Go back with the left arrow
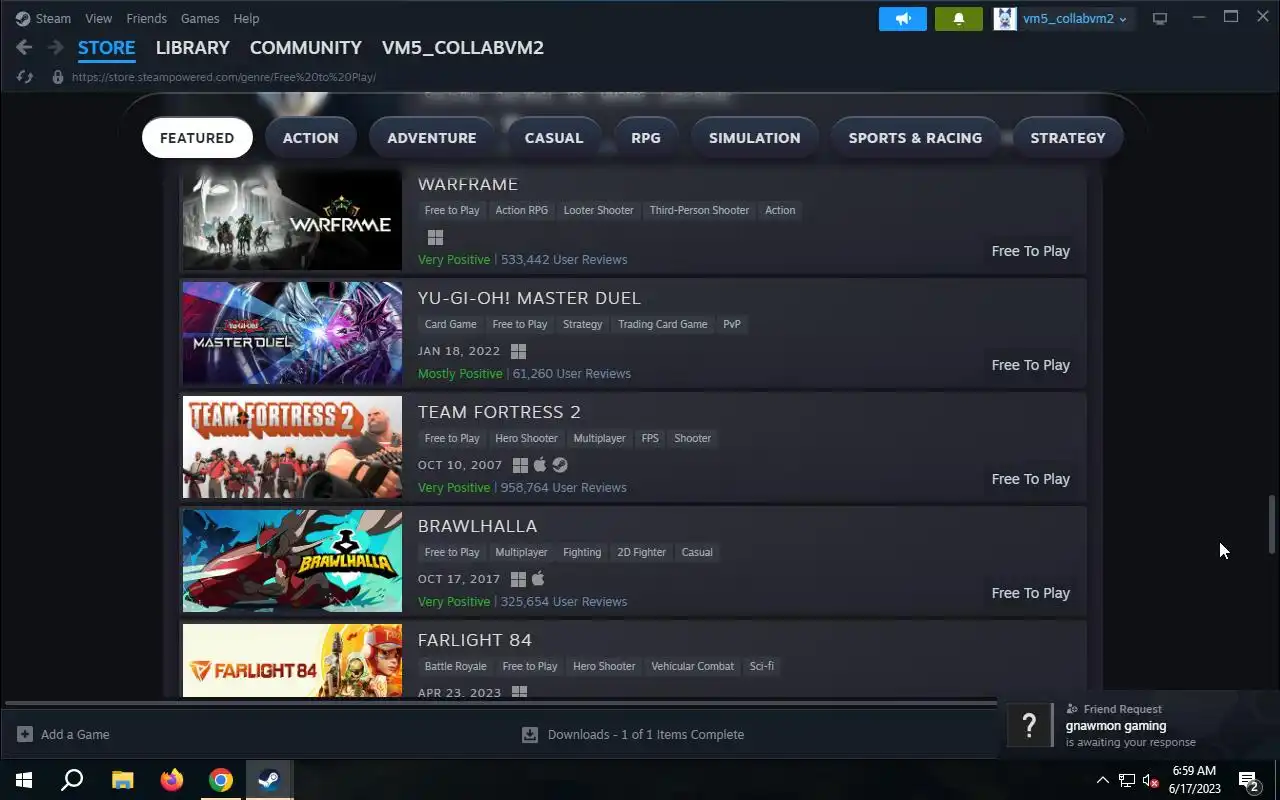Image resolution: width=1280 pixels, height=800 pixels. (24, 47)
